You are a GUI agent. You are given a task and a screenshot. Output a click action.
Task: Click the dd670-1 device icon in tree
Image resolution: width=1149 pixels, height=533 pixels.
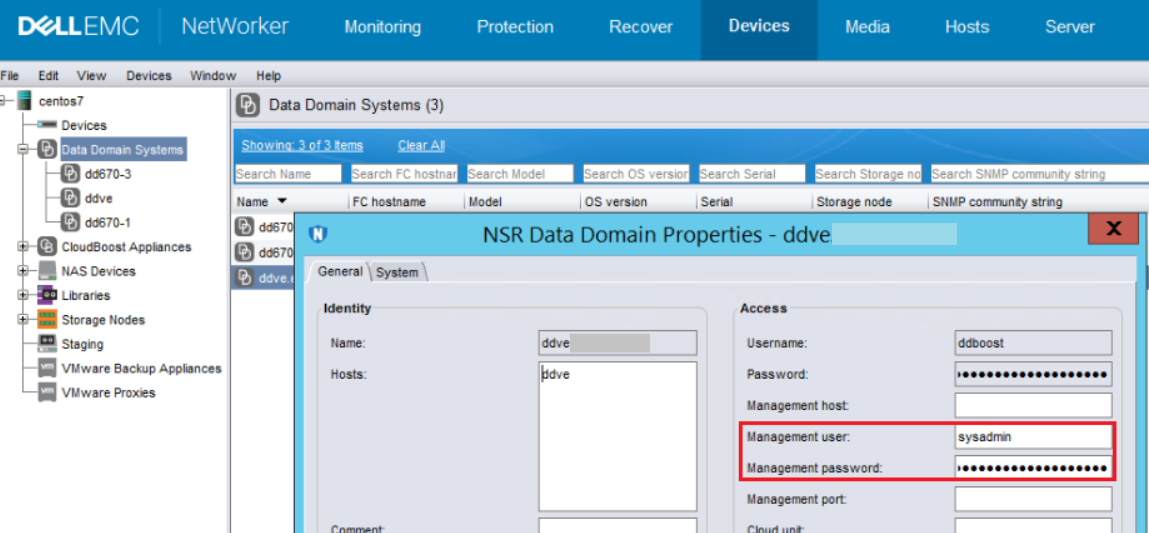70,222
